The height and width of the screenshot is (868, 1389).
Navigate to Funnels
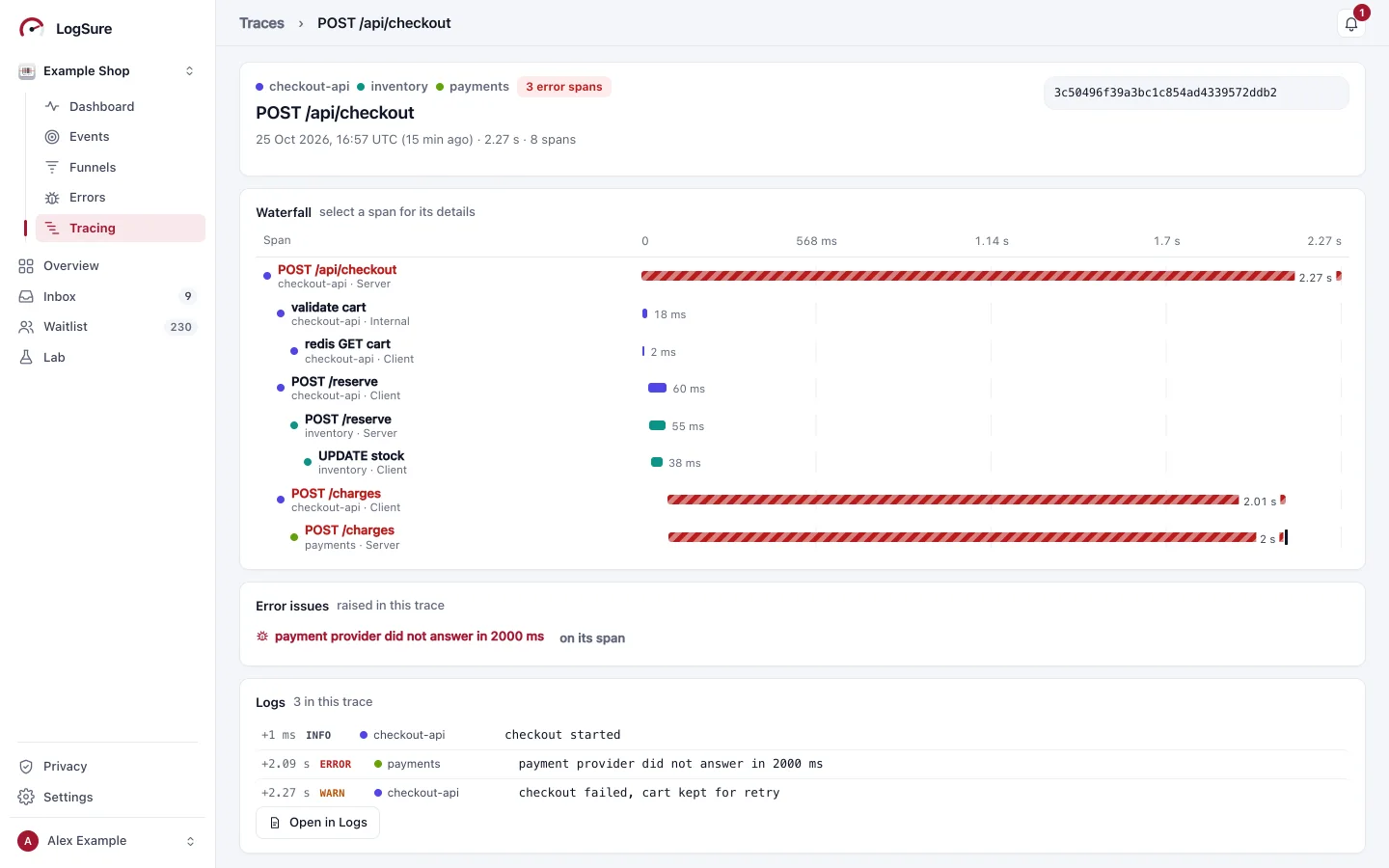pos(121,167)
